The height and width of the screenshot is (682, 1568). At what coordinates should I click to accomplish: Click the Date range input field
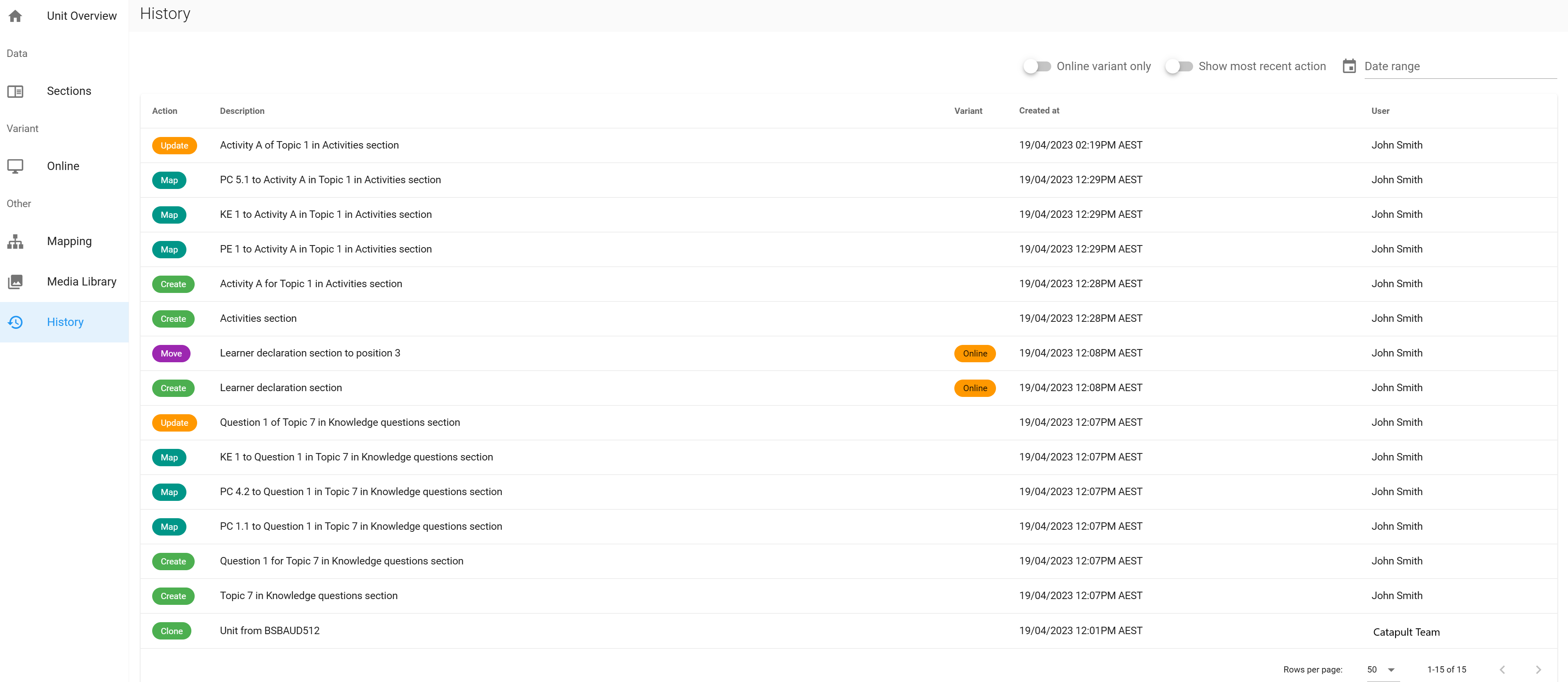click(x=1459, y=66)
